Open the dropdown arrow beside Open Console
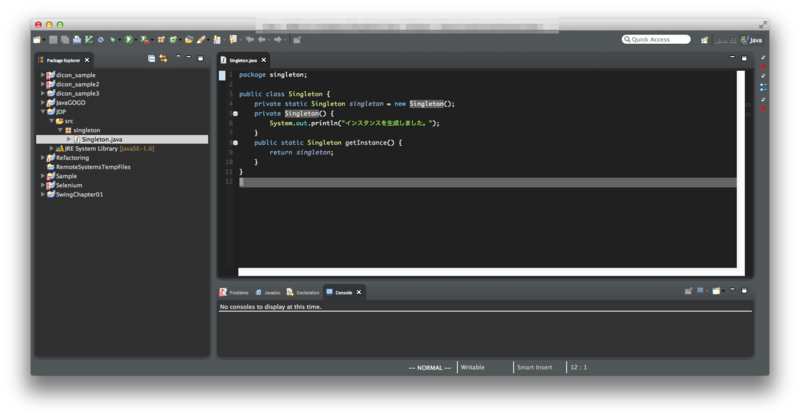This screenshot has width=800, height=418. (723, 291)
